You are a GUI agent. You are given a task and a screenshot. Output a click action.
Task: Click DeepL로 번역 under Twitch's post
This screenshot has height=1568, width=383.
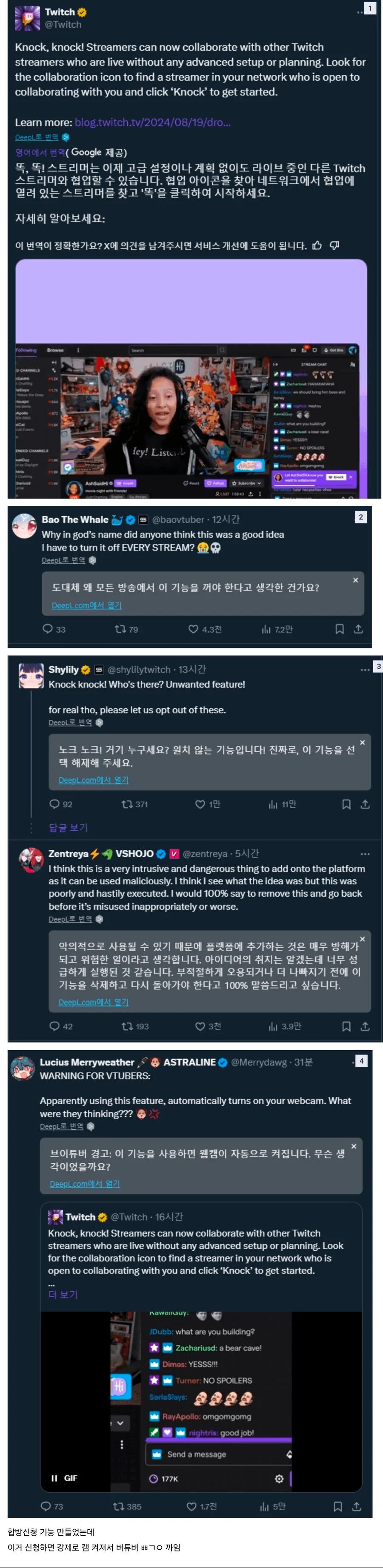point(37,137)
